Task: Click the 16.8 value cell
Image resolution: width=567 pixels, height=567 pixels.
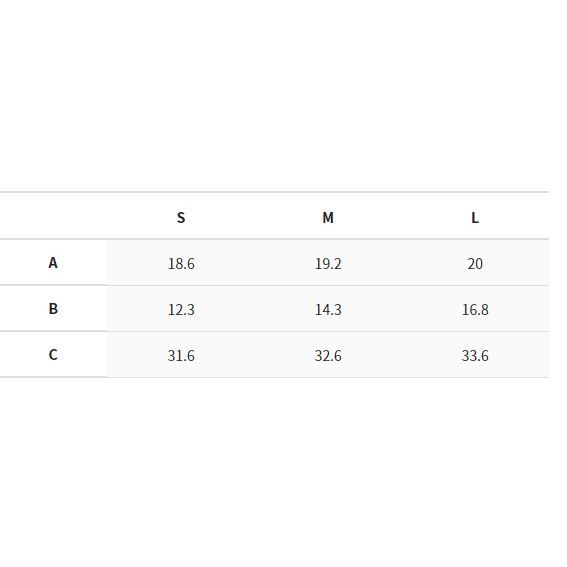Action: coord(475,308)
